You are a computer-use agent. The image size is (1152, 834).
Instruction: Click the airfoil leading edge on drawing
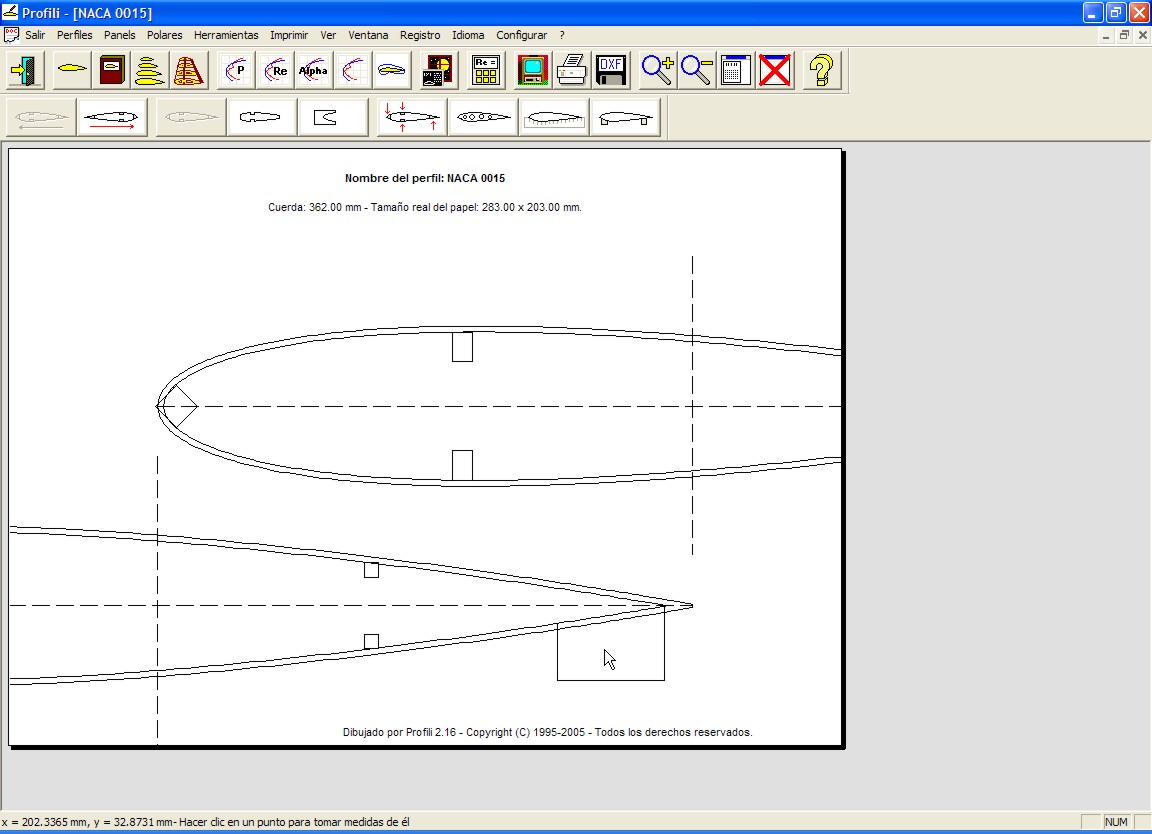pyautogui.click(x=158, y=405)
